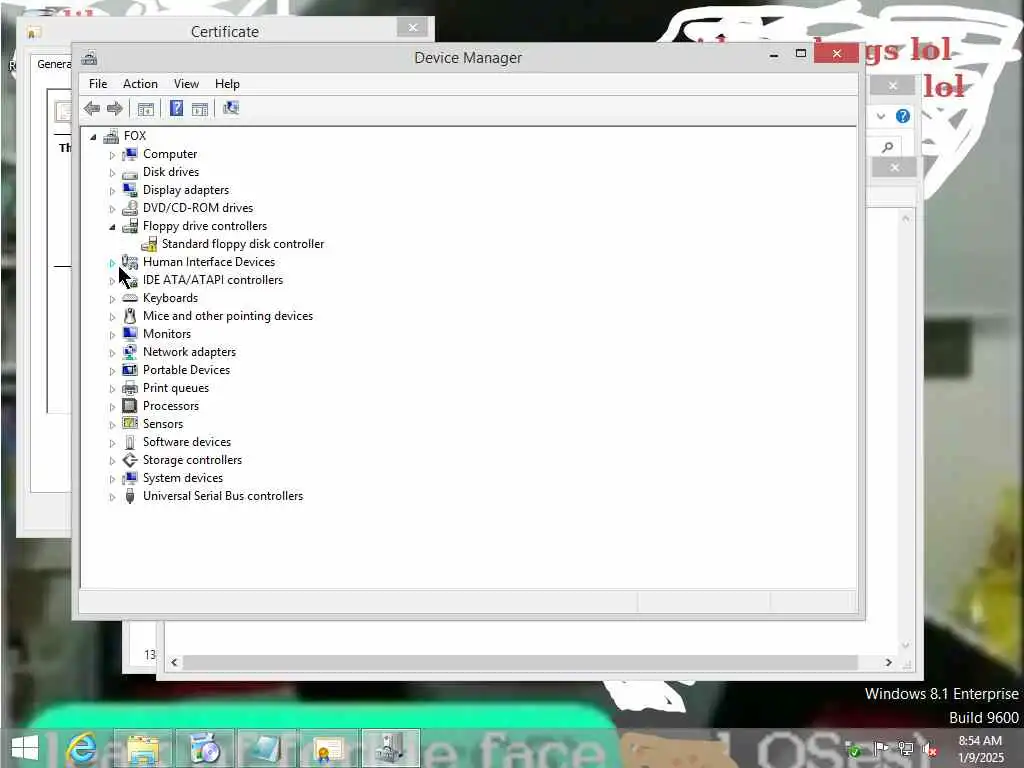Click the Network adapters category icon
This screenshot has height=768, width=1024.
coord(130,352)
